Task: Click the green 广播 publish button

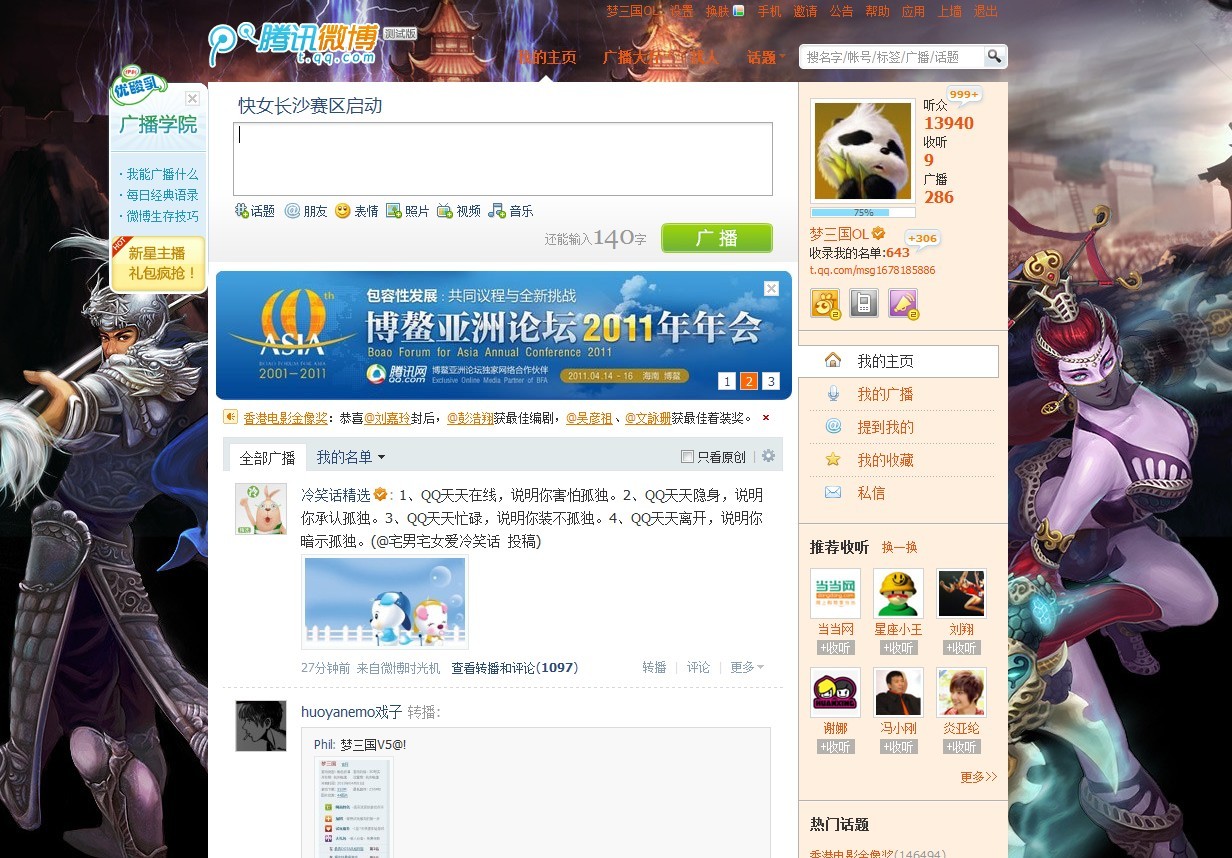Action: coord(717,238)
